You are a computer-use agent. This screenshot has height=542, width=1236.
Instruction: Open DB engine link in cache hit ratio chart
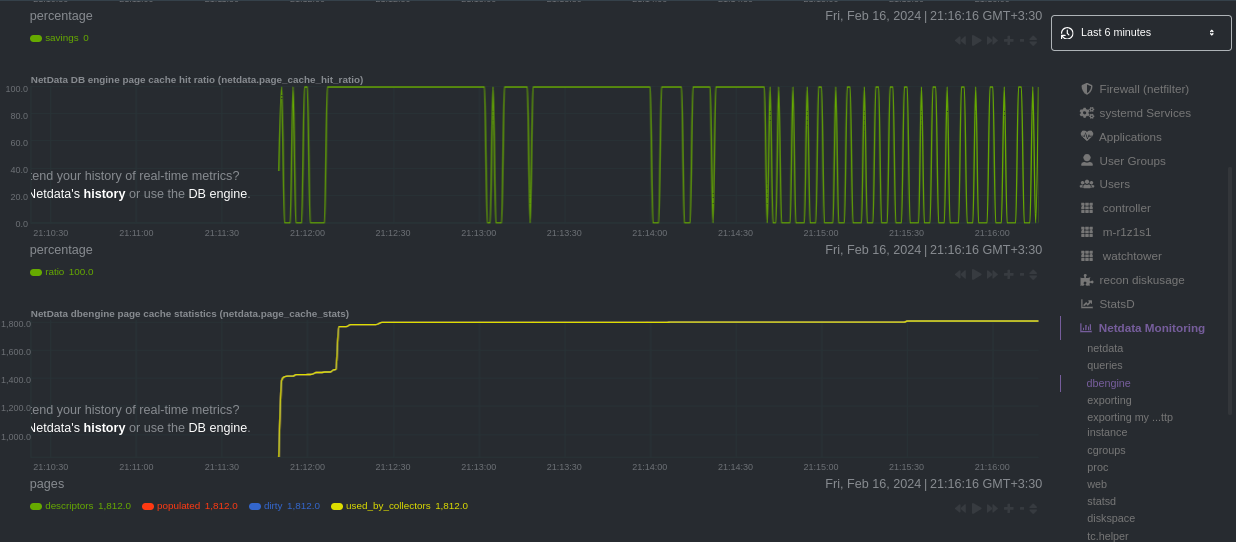coord(217,194)
